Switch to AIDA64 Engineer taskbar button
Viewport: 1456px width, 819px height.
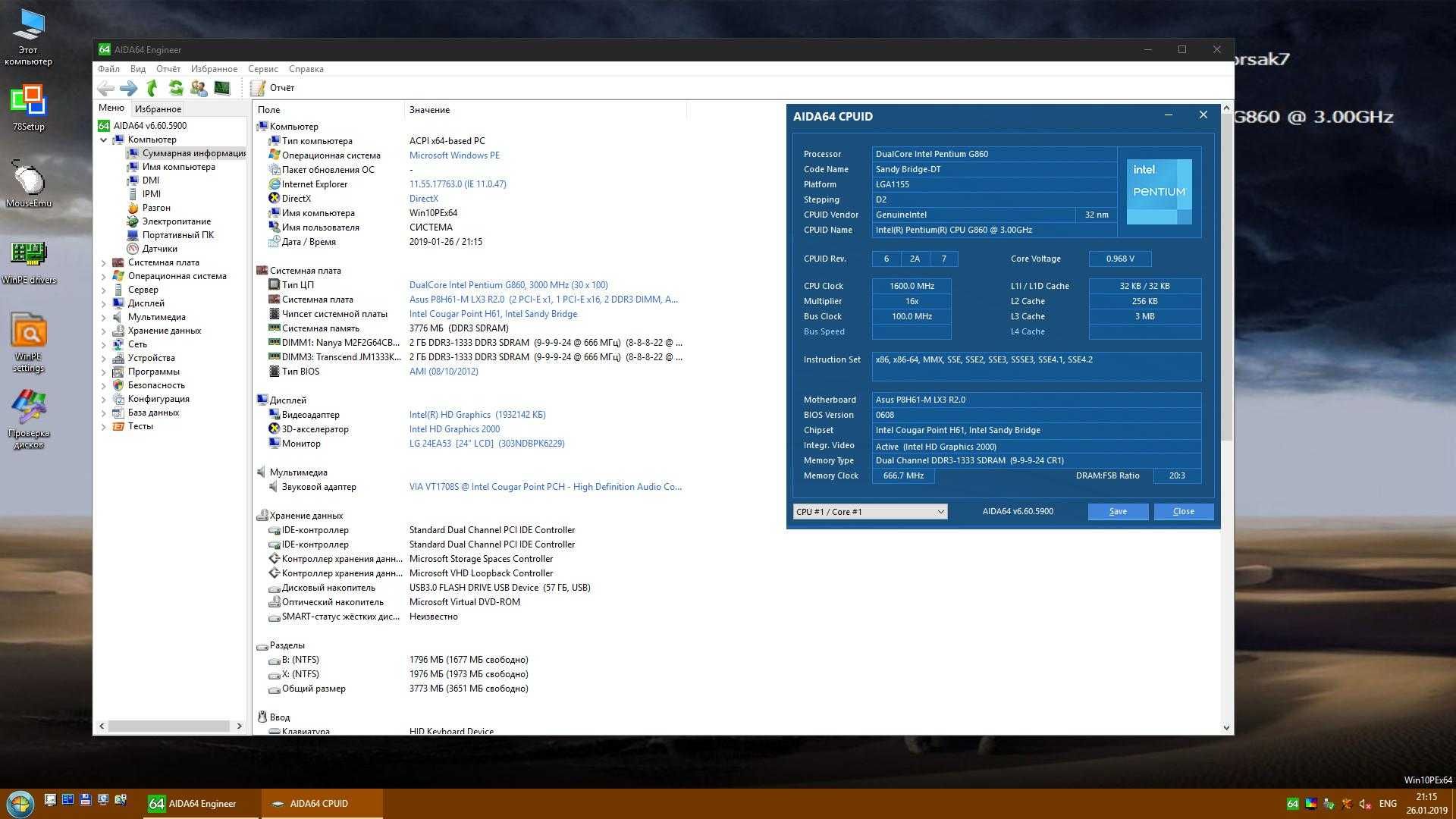202,804
